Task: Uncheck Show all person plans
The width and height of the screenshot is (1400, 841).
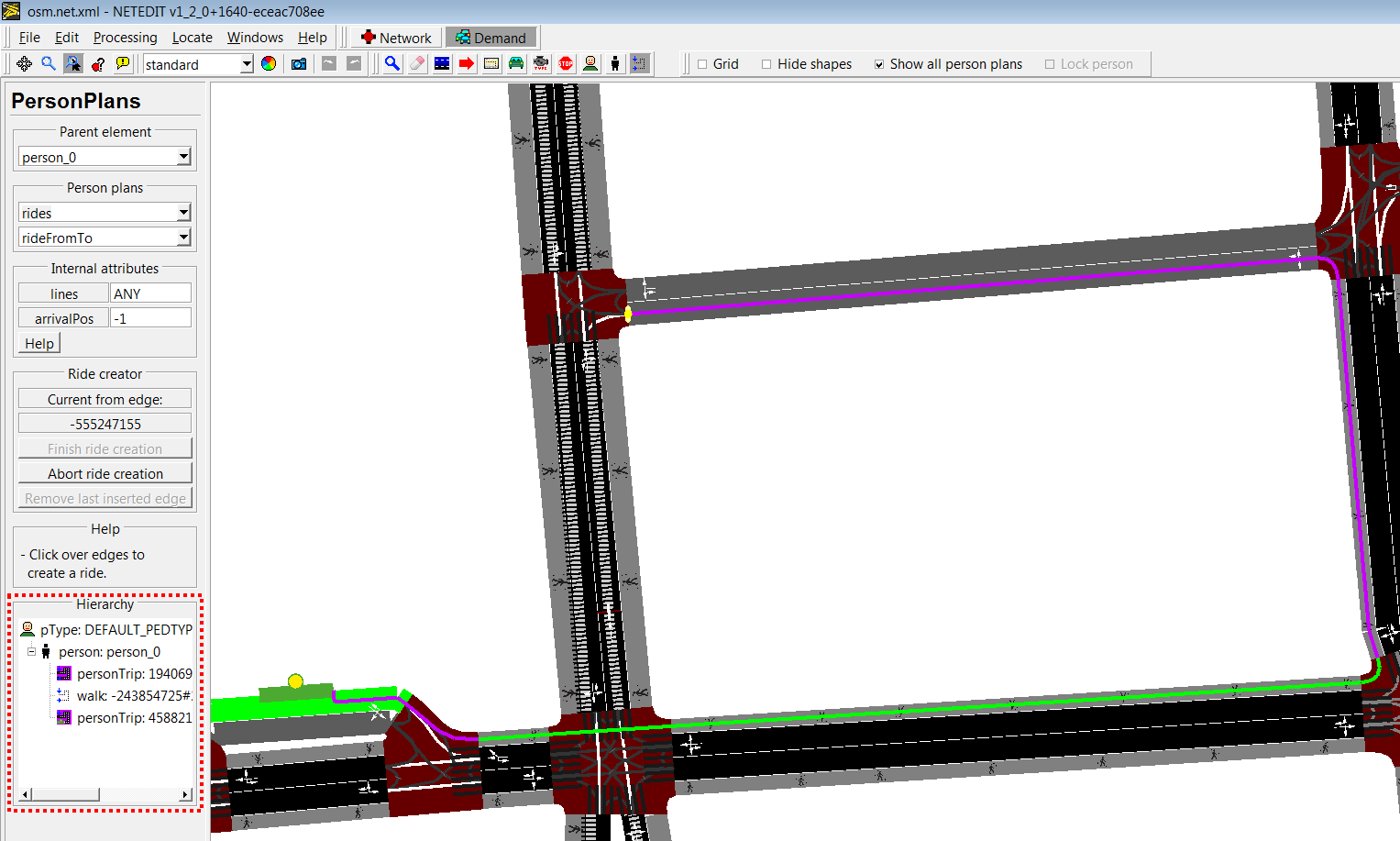Action: pos(879,64)
